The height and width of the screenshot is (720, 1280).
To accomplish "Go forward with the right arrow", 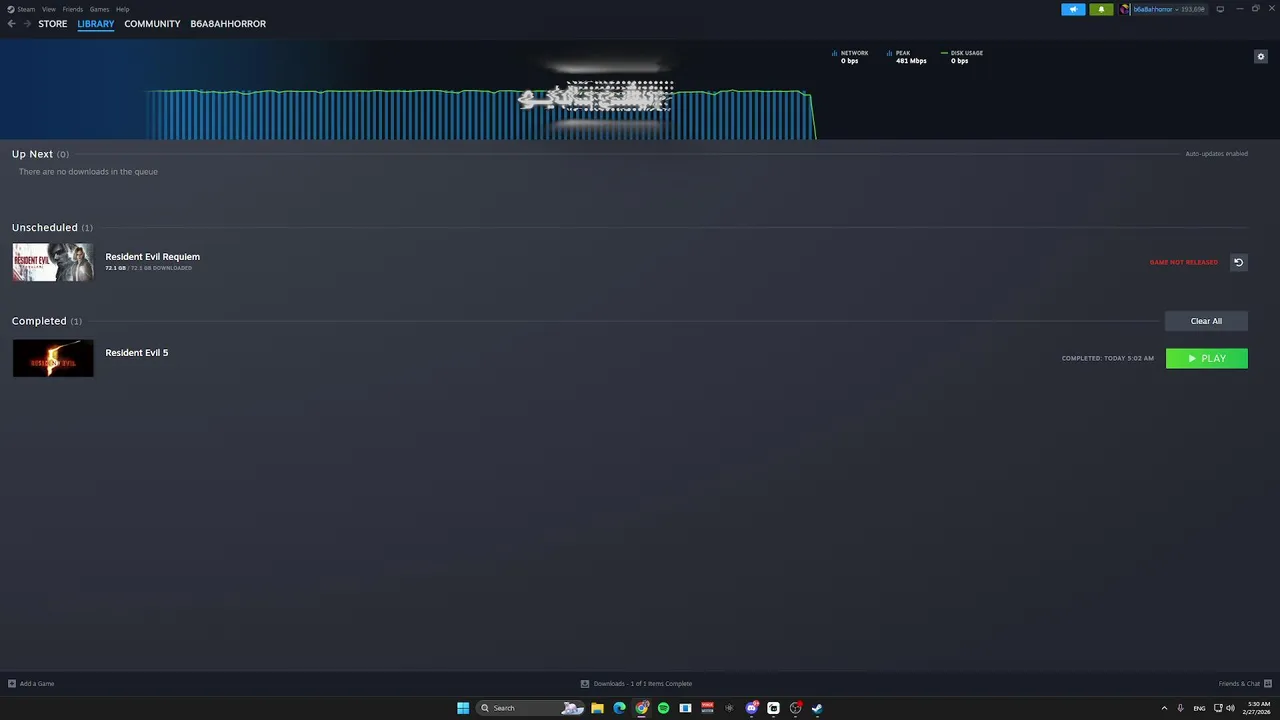I will coord(27,24).
